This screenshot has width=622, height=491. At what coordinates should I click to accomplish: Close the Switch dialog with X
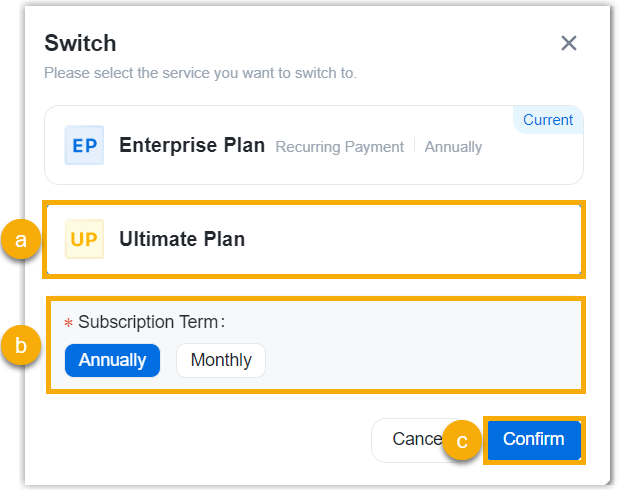[569, 43]
